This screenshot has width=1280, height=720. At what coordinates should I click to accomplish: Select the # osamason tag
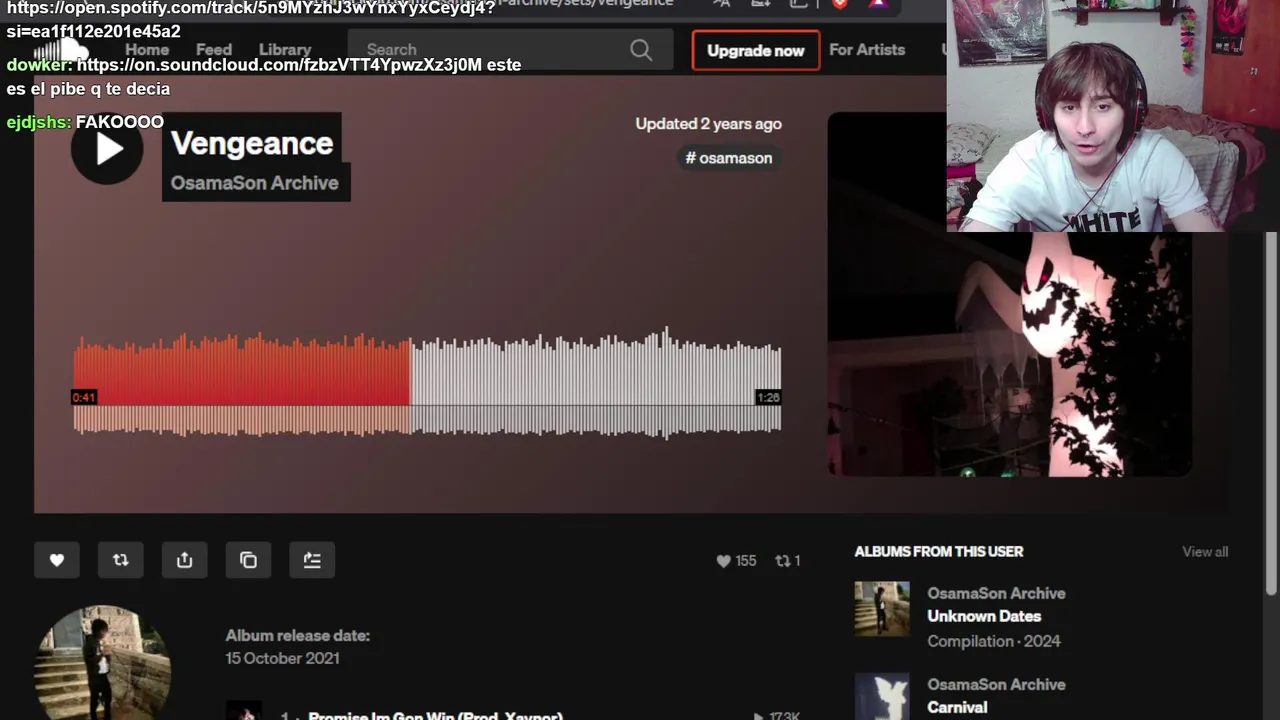point(729,158)
